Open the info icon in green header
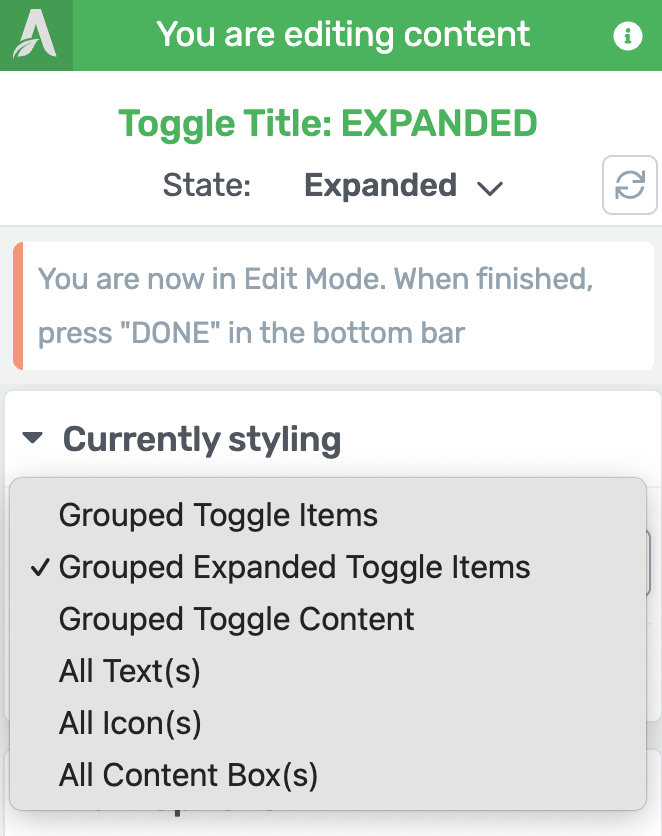Viewport: 662px width, 836px height. [x=627, y=36]
